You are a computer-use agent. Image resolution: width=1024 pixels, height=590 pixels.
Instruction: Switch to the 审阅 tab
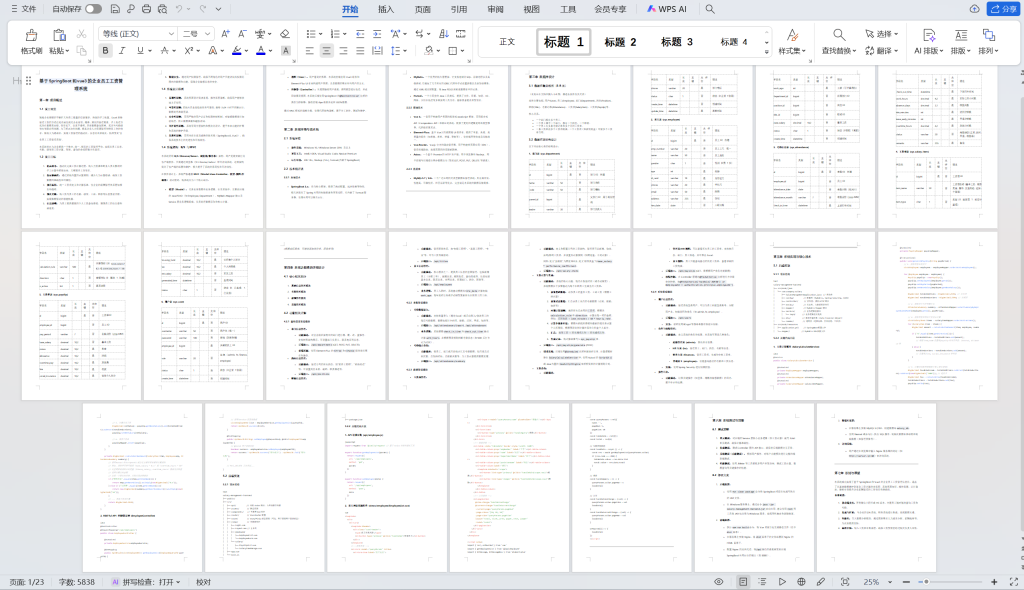(495, 9)
